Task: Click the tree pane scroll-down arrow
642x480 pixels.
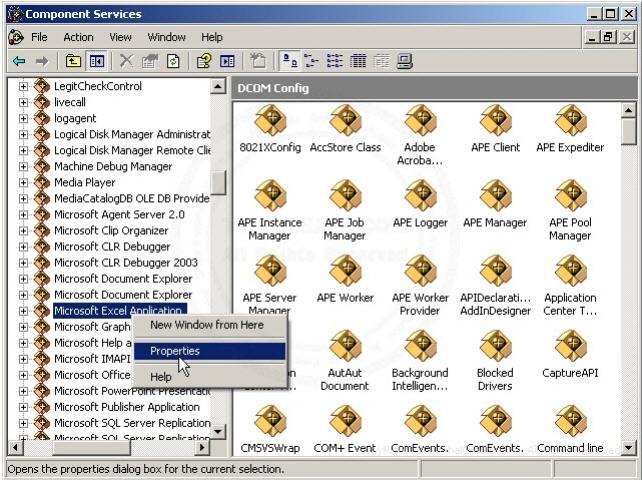Action: coord(218,431)
